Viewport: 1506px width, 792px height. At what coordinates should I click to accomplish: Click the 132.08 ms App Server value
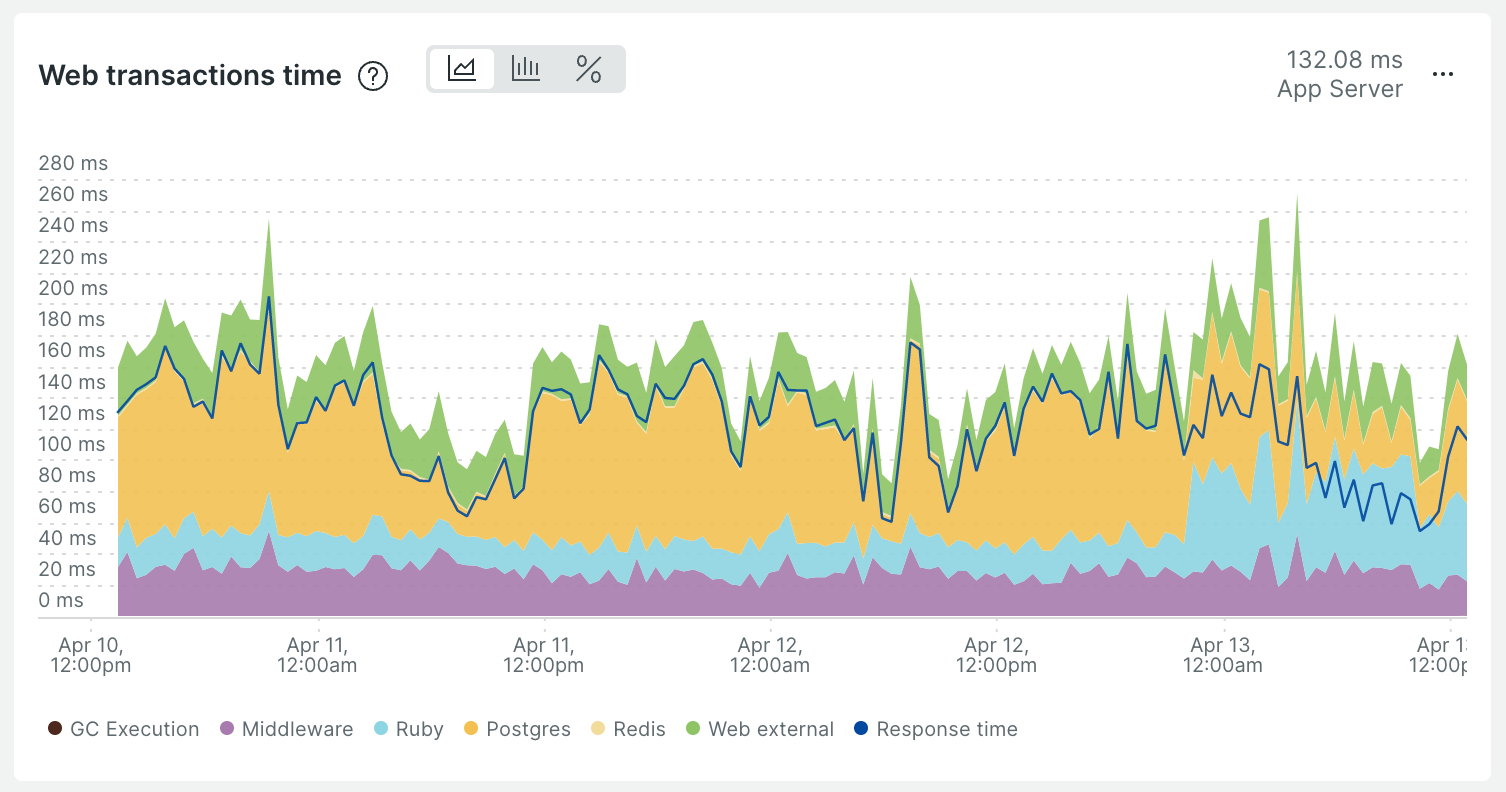click(x=1340, y=75)
